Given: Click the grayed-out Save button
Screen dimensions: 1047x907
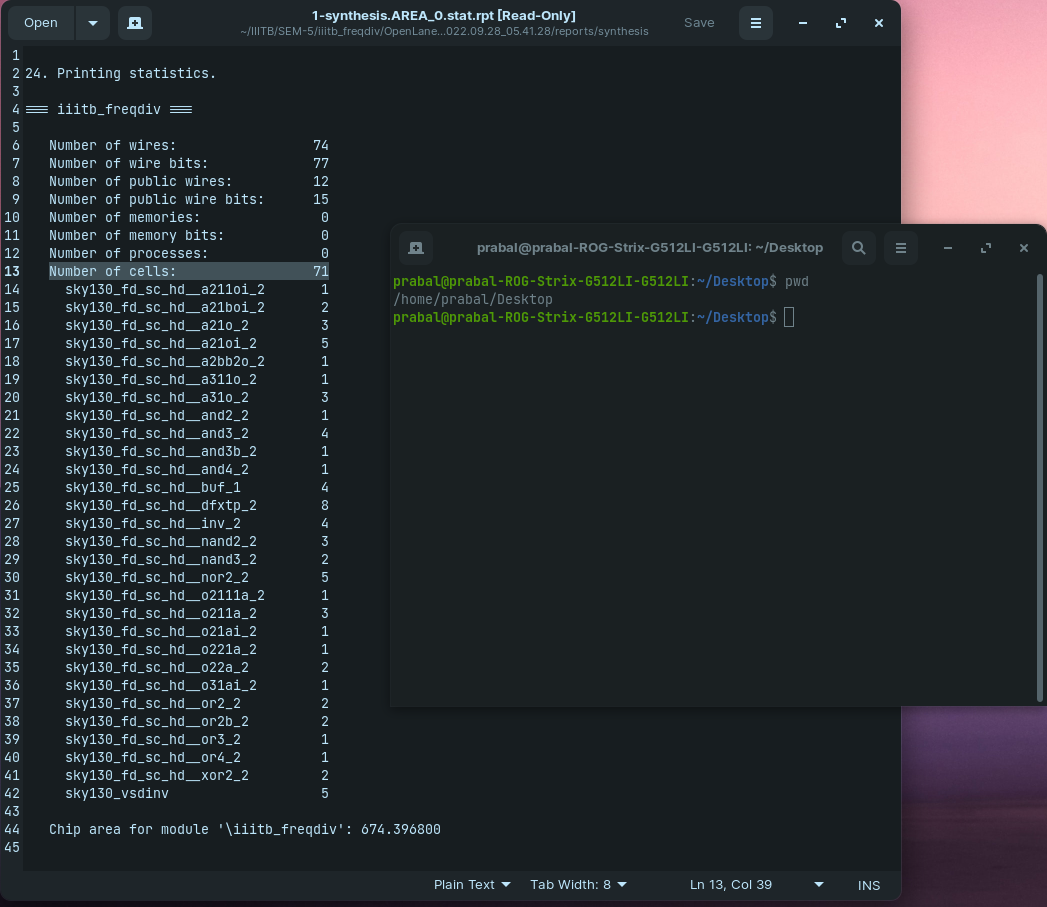Looking at the screenshot, I should 699,22.
